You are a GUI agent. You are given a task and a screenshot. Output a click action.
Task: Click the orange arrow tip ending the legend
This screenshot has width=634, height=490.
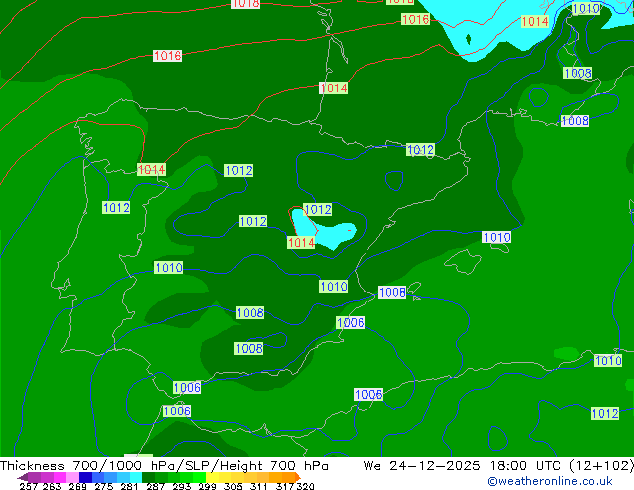298,477
